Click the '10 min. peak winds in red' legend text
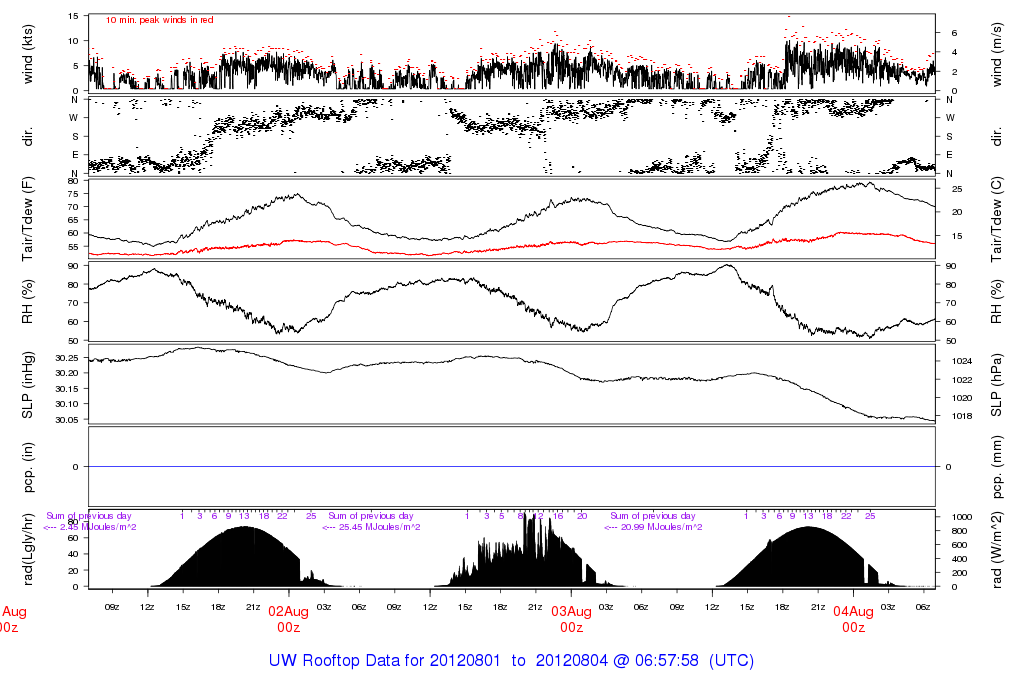This screenshot has height=700, width=1024. click(x=159, y=20)
